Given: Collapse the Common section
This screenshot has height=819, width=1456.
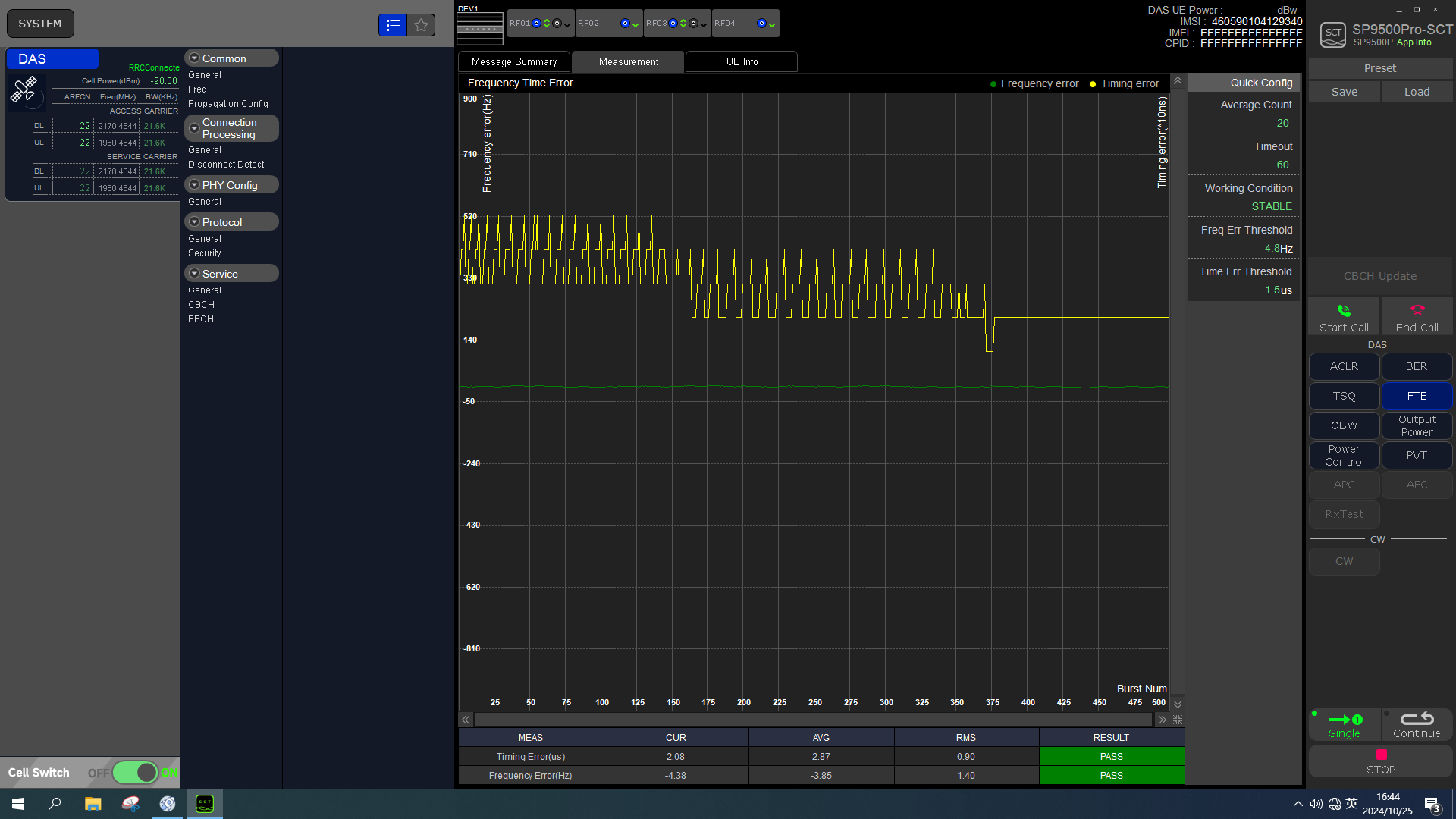Looking at the screenshot, I should pos(194,58).
